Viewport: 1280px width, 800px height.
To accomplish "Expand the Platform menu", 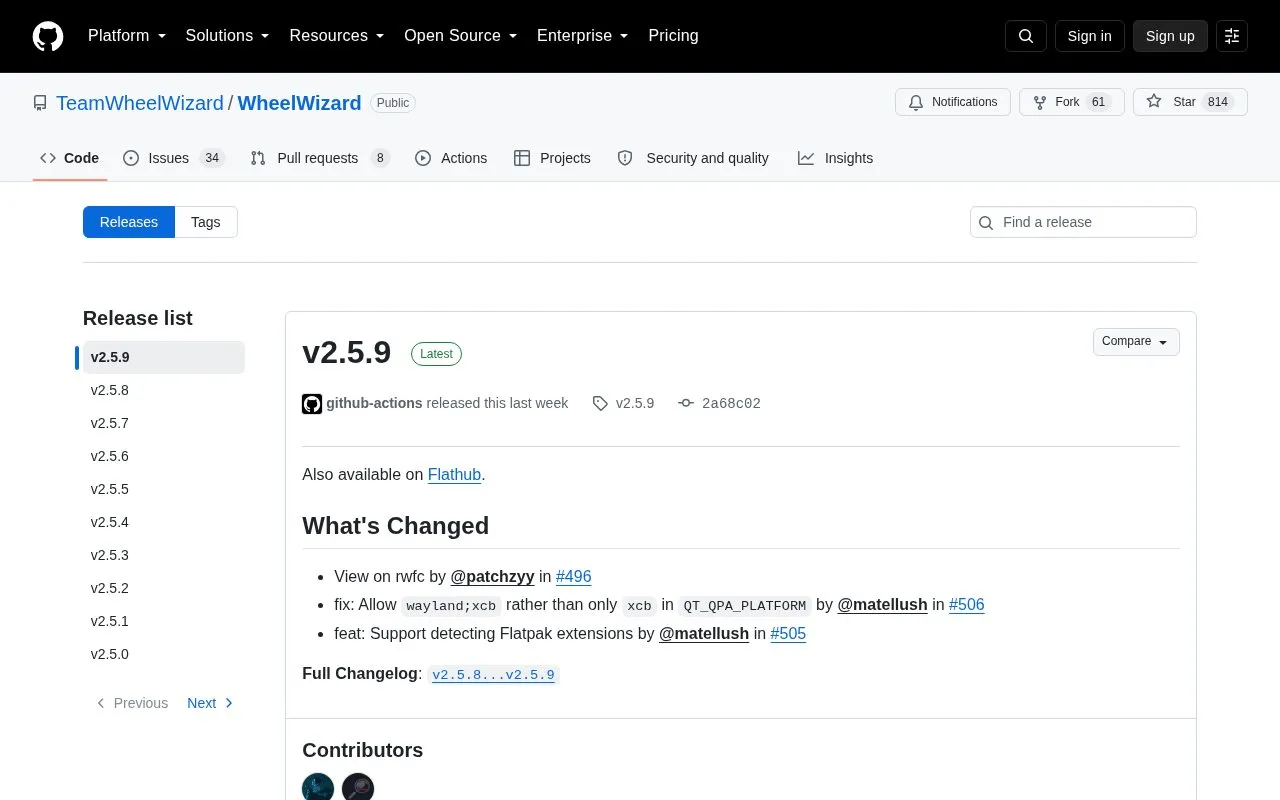I will point(127,36).
